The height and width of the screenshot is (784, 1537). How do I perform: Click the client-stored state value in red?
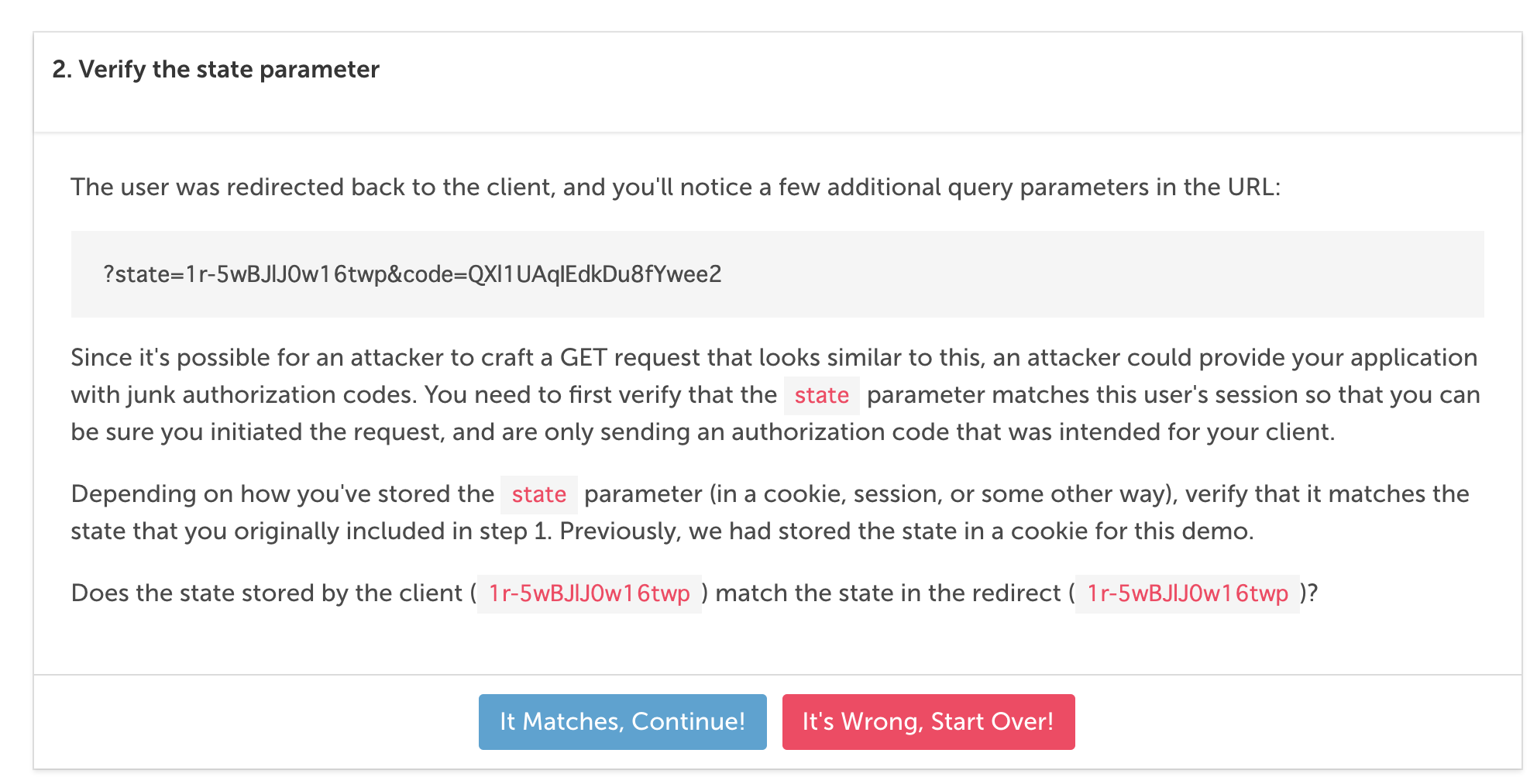tap(590, 593)
